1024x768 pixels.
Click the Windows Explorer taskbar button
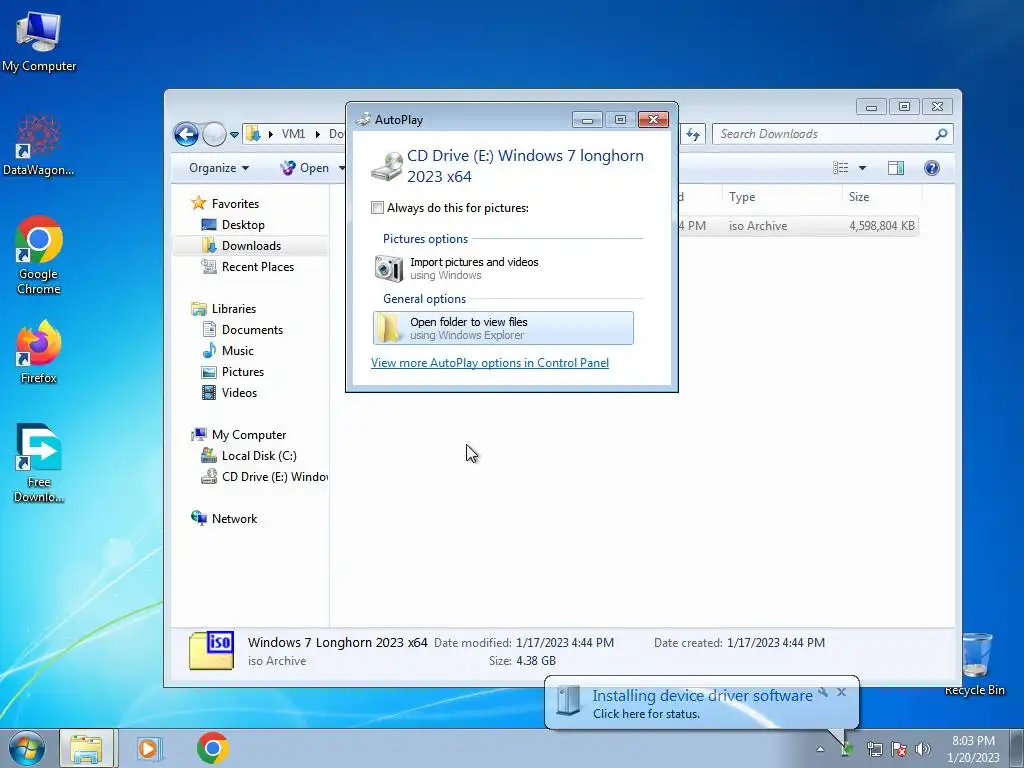[87, 748]
